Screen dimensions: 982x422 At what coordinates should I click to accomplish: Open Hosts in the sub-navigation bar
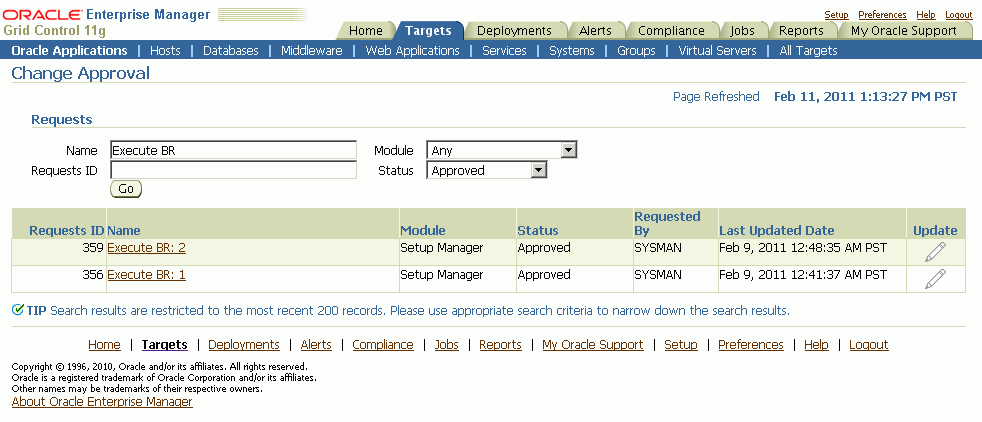[165, 51]
